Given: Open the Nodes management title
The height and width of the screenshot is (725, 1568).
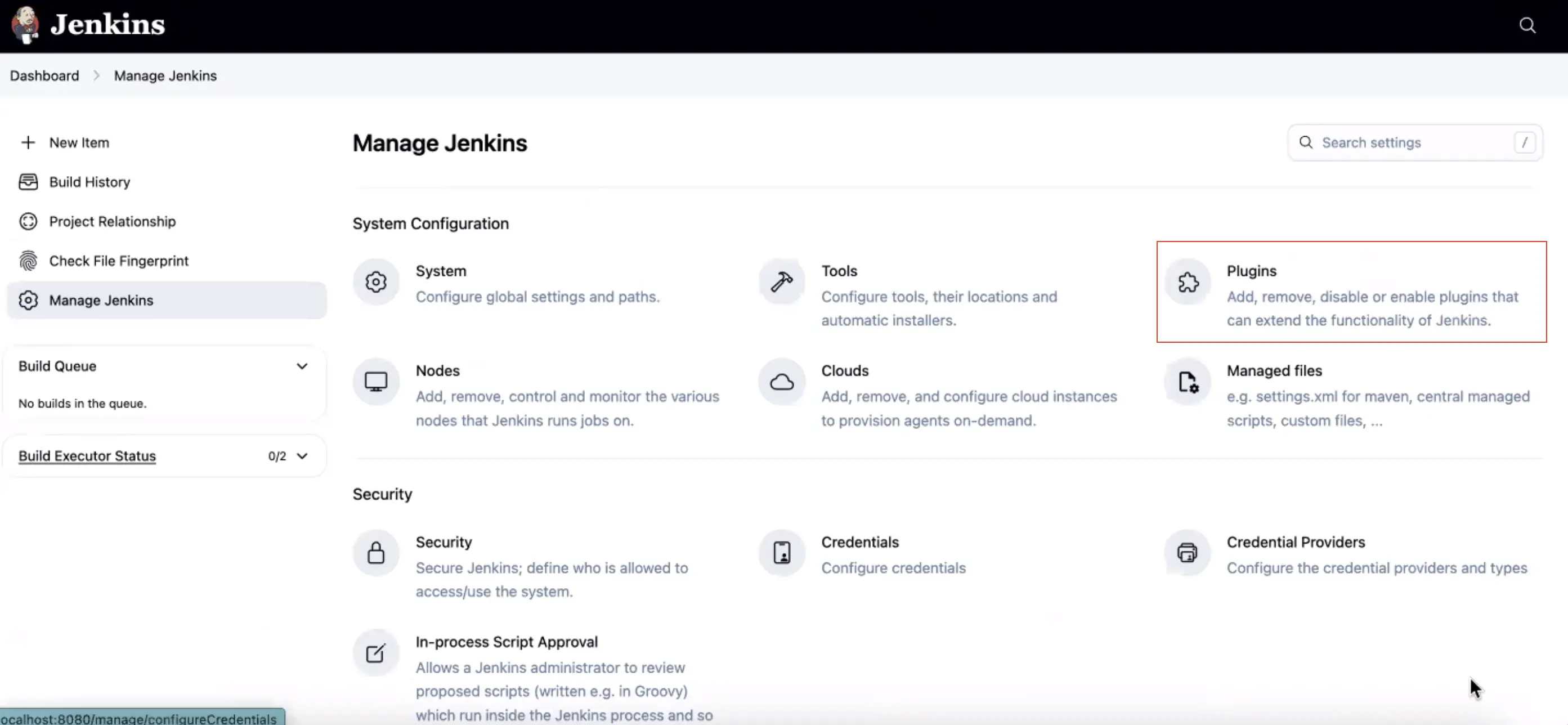Looking at the screenshot, I should click(x=438, y=371).
